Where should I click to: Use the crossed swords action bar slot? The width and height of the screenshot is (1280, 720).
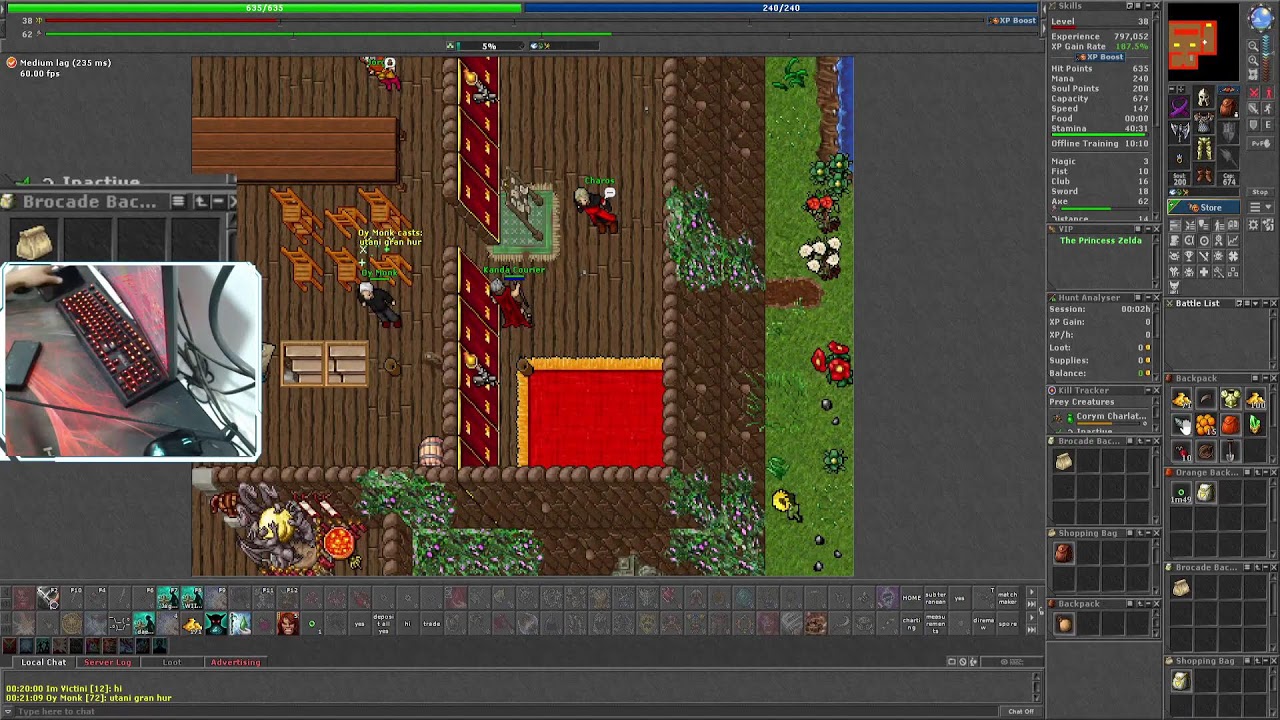[48, 597]
